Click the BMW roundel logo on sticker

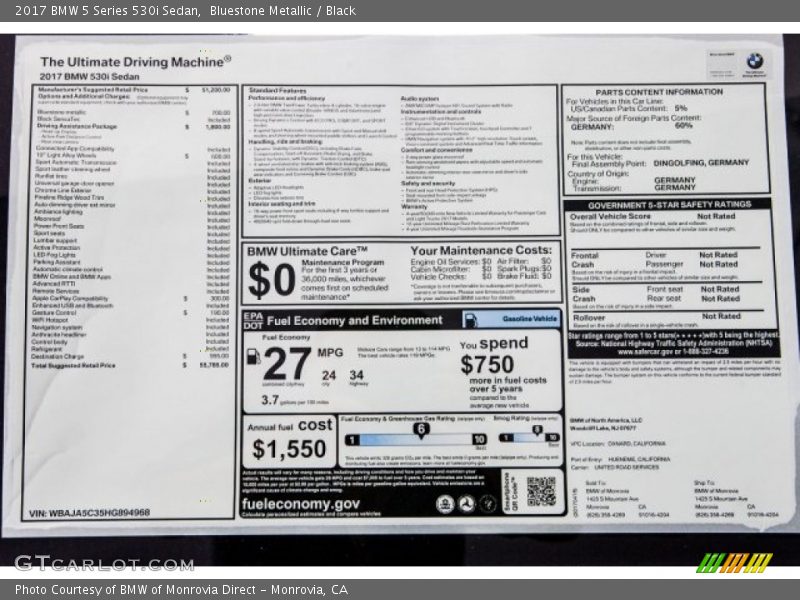point(754,61)
